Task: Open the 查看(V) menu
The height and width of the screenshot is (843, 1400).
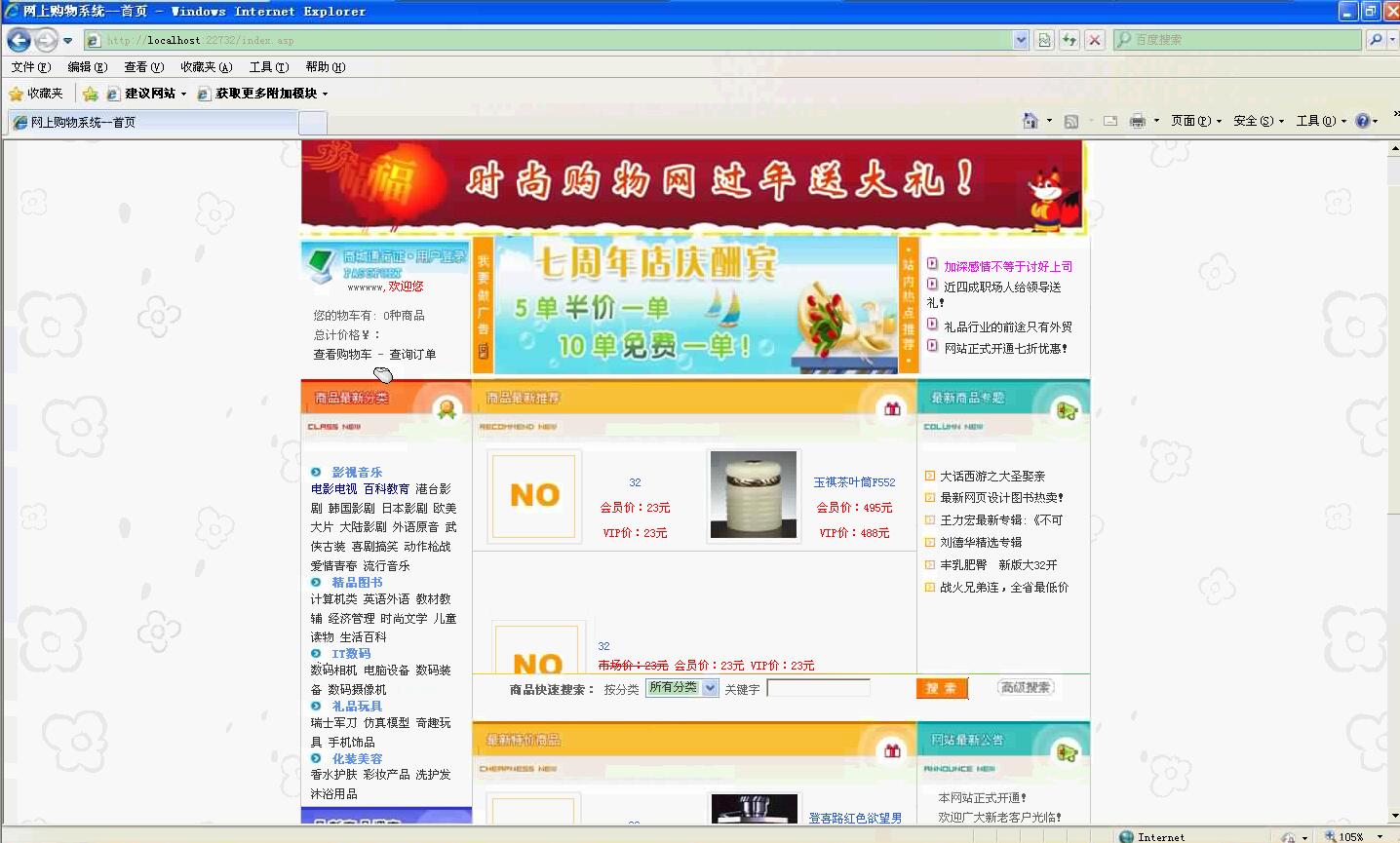Action: click(x=143, y=67)
